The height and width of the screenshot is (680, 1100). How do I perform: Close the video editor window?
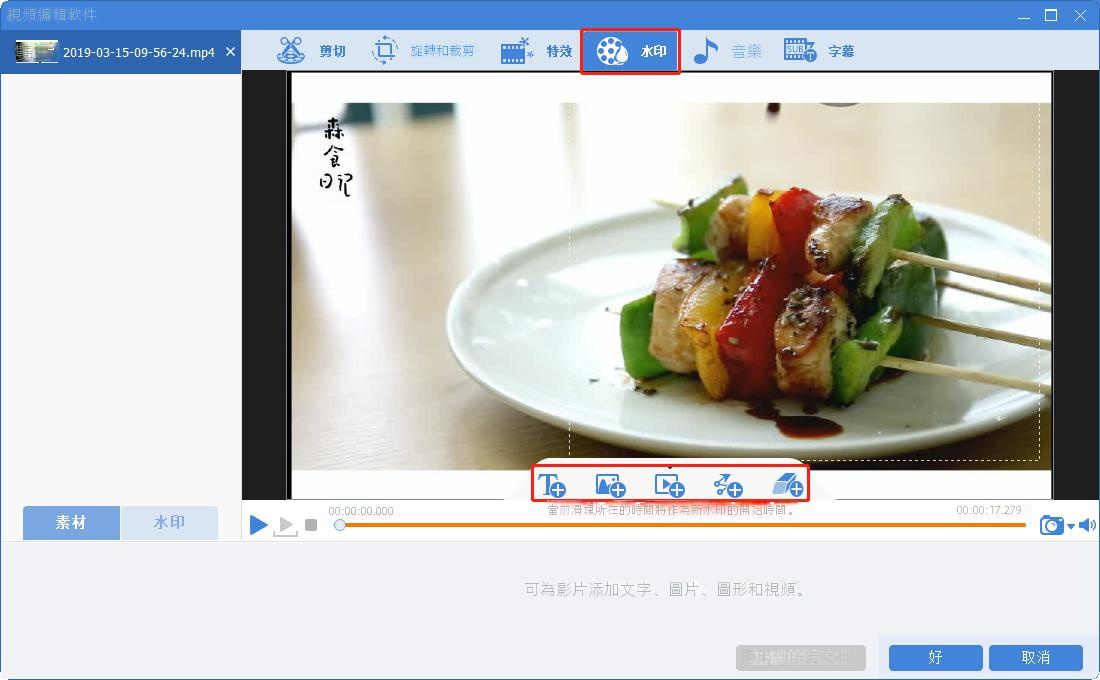click(1080, 15)
